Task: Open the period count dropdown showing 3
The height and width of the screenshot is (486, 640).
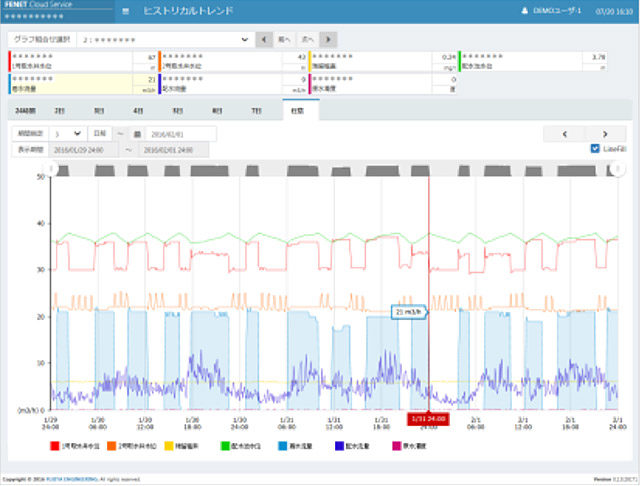Action: 68,134
